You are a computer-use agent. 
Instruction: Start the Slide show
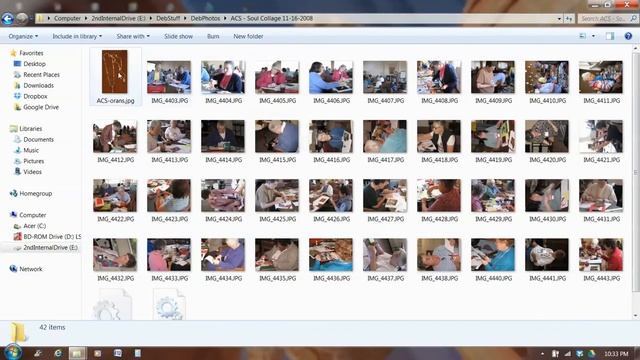coord(178,36)
